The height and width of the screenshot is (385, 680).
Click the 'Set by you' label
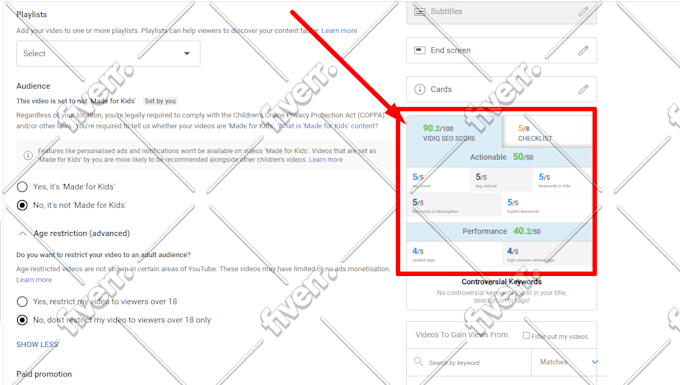click(x=160, y=101)
